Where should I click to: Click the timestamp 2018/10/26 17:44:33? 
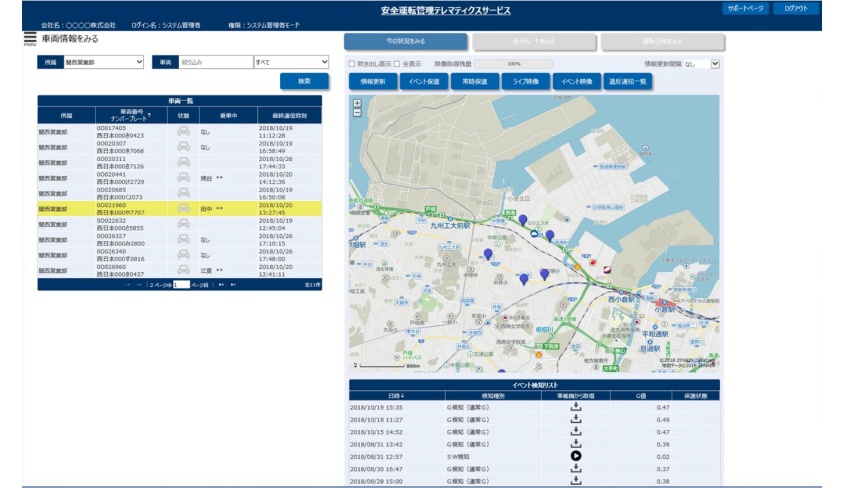coord(275,163)
